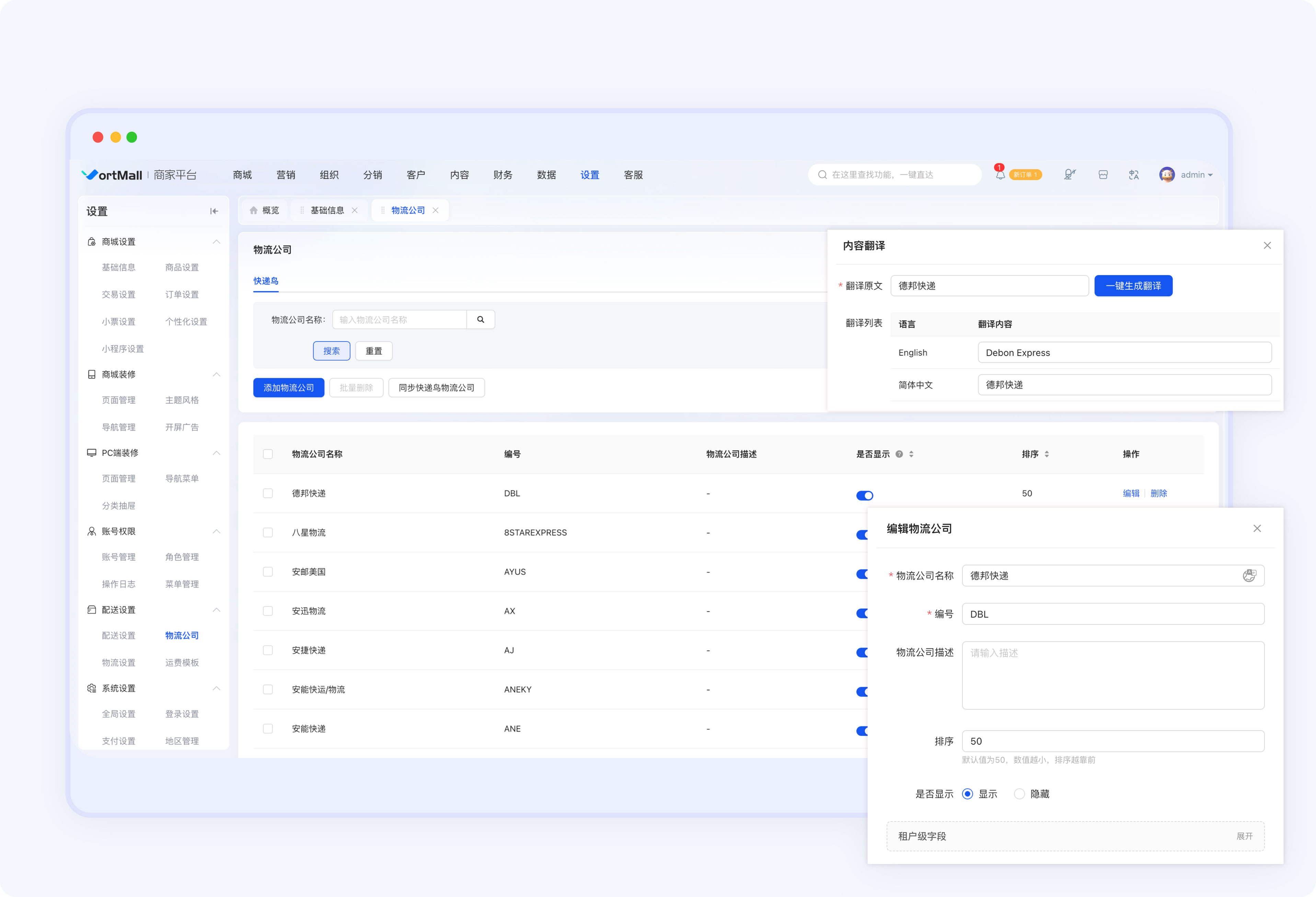The width and height of the screenshot is (1316, 897).
Task: Click the 排序 input showing 50
Action: [1113, 741]
